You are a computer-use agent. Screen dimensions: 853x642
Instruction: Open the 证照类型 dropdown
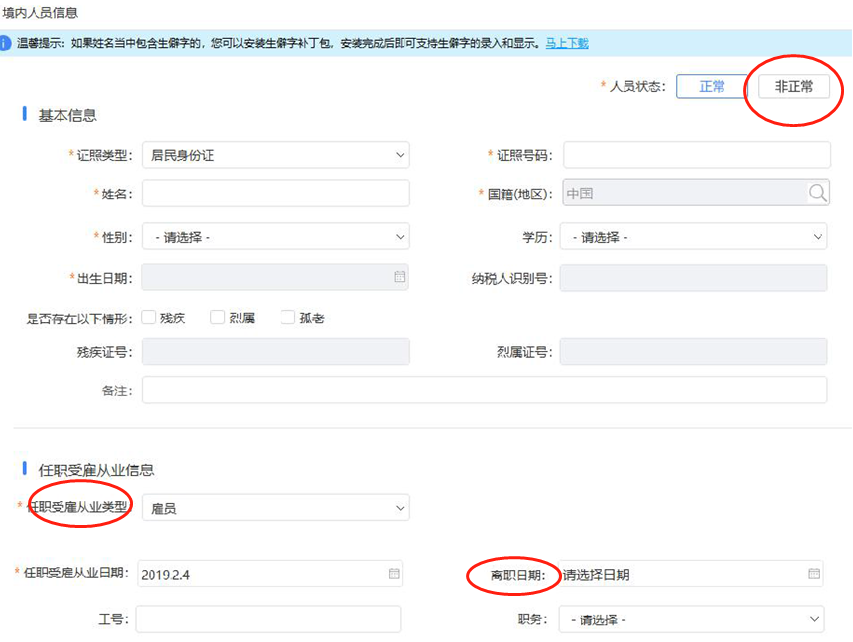tap(276, 155)
